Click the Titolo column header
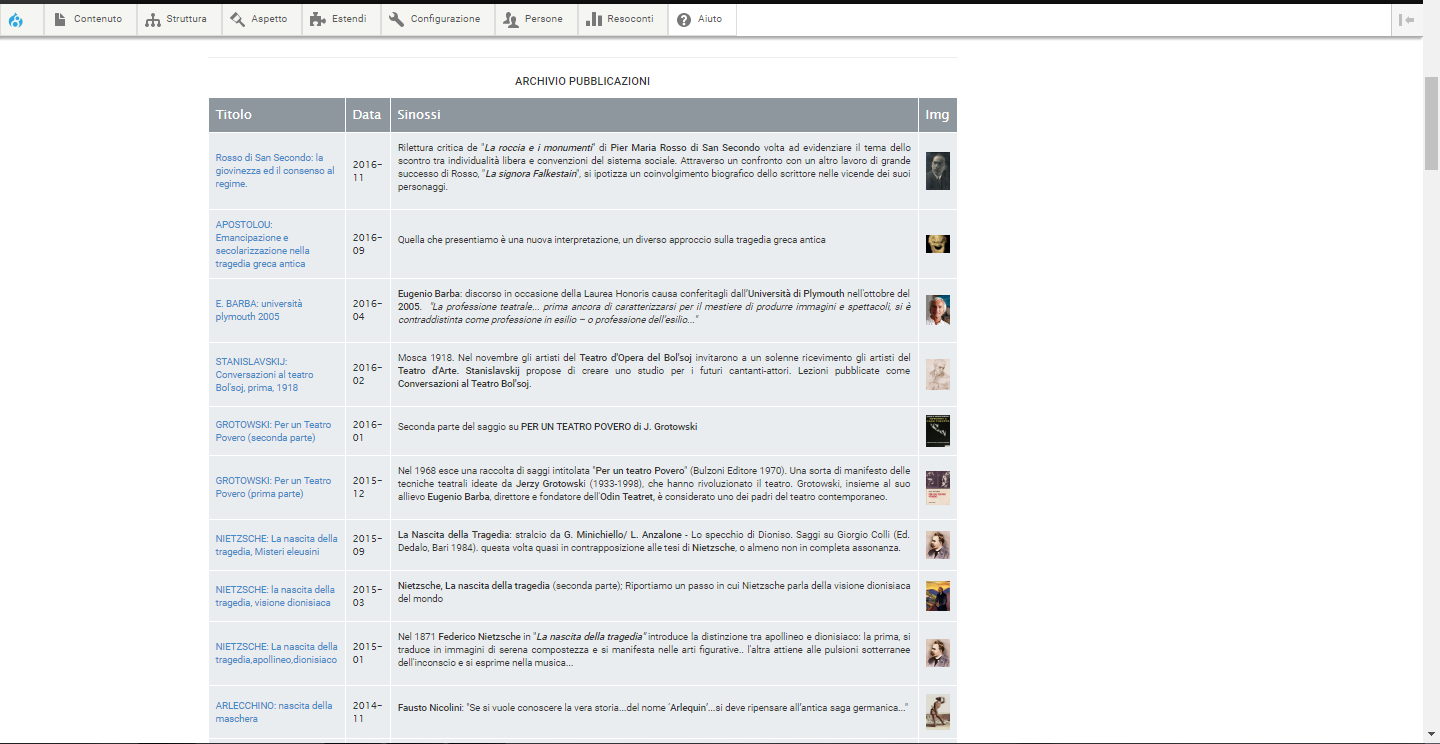Image resolution: width=1440 pixels, height=744 pixels. pyautogui.click(x=234, y=115)
